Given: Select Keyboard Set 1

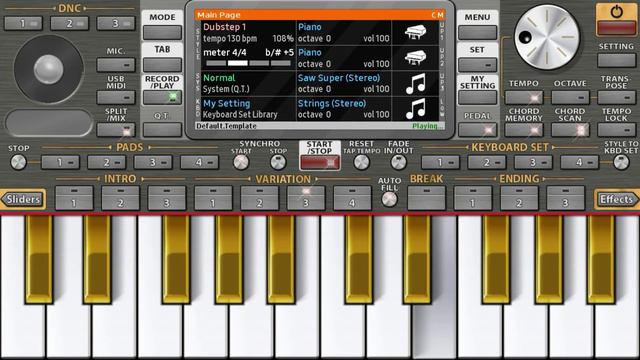Looking at the screenshot, I should pos(440,162).
